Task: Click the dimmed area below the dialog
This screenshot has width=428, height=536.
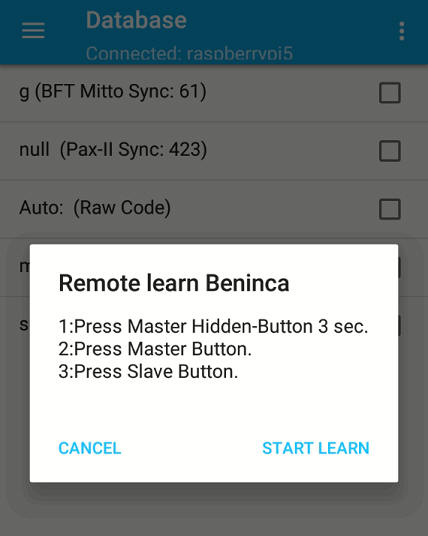Action: pyautogui.click(x=214, y=509)
